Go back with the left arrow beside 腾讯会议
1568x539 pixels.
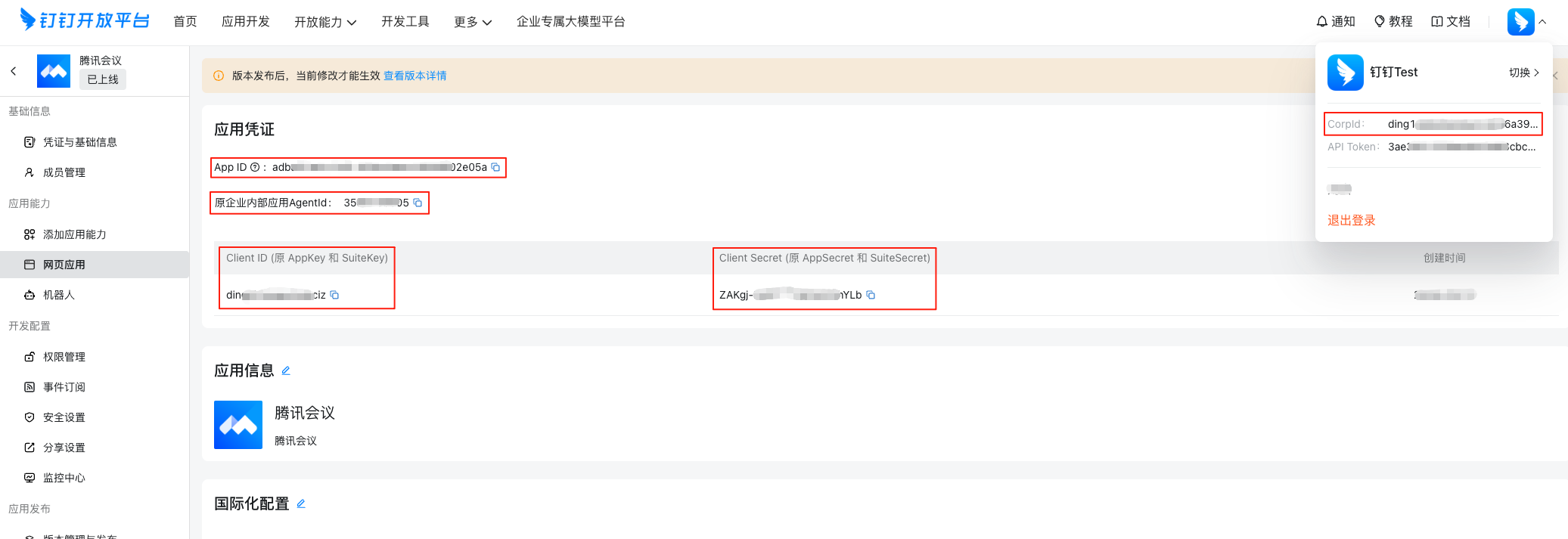pyautogui.click(x=14, y=71)
